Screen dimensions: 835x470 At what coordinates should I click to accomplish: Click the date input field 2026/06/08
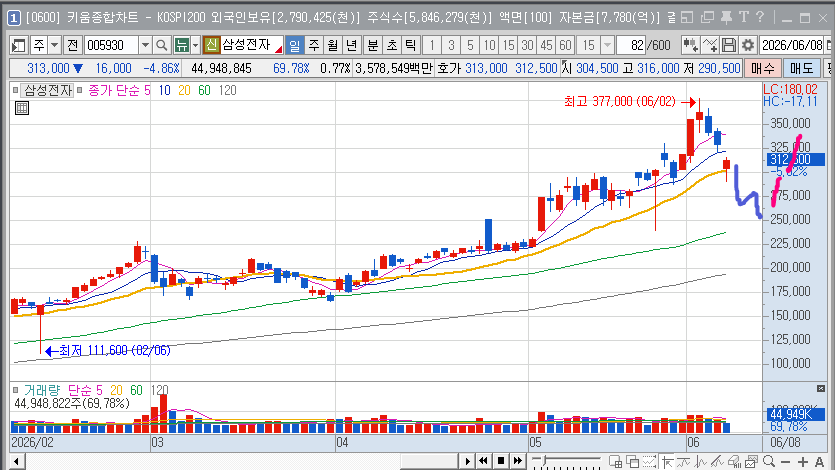point(792,45)
